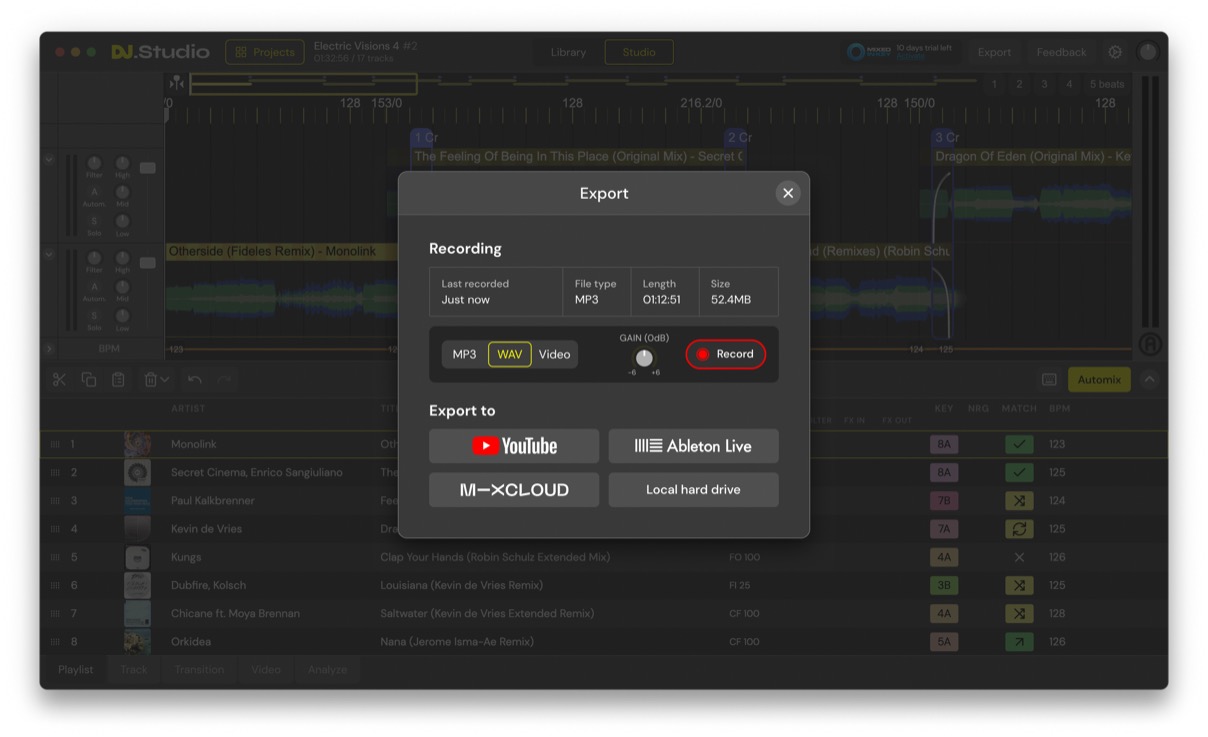The image size is (1208, 737).
Task: Click the Delete (trash) icon
Action: tap(148, 380)
